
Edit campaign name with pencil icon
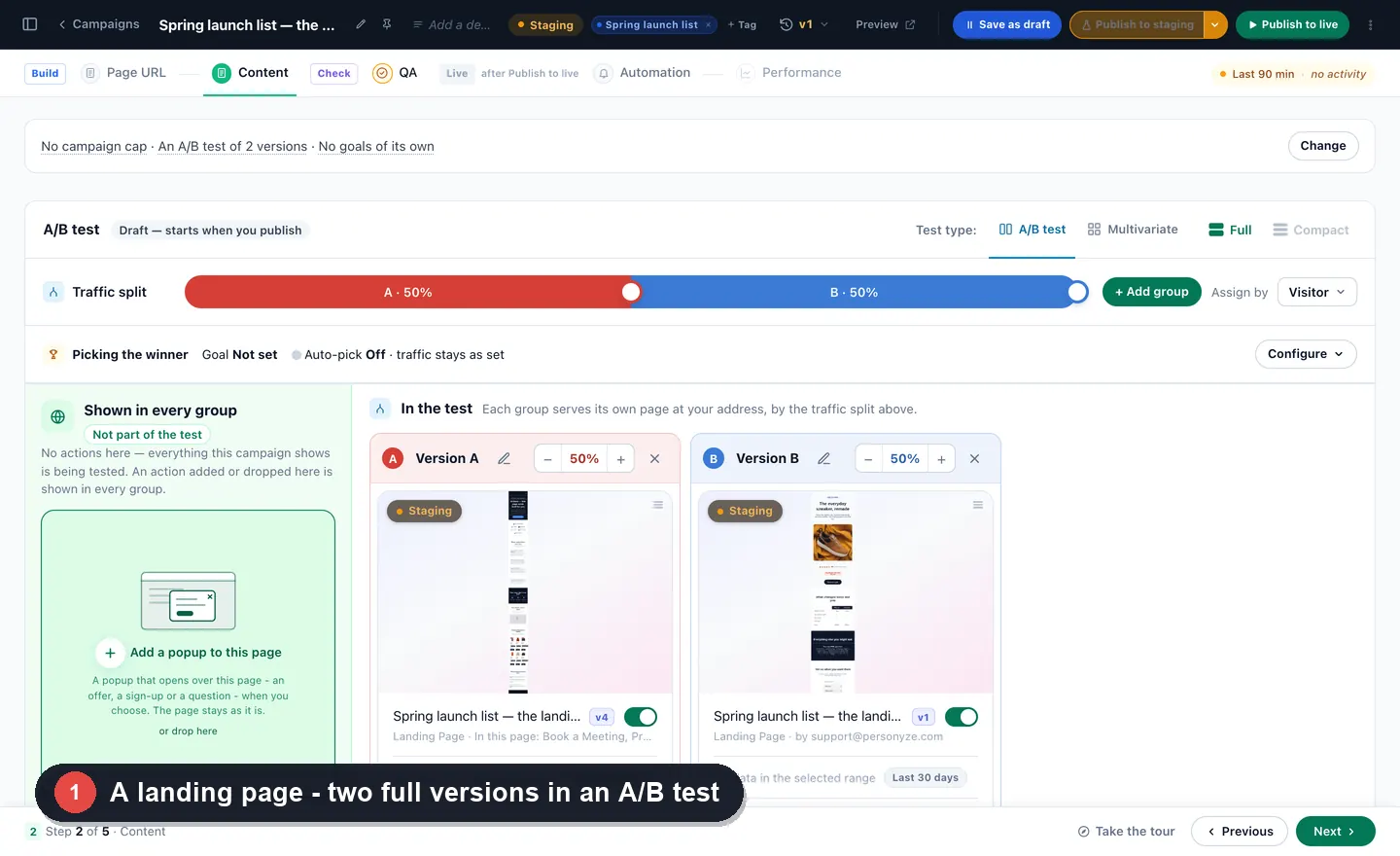[x=361, y=24]
